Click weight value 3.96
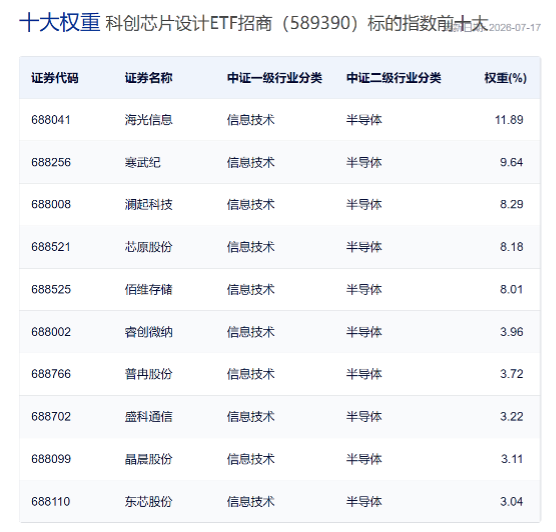This screenshot has width=556, height=532. pos(511,332)
